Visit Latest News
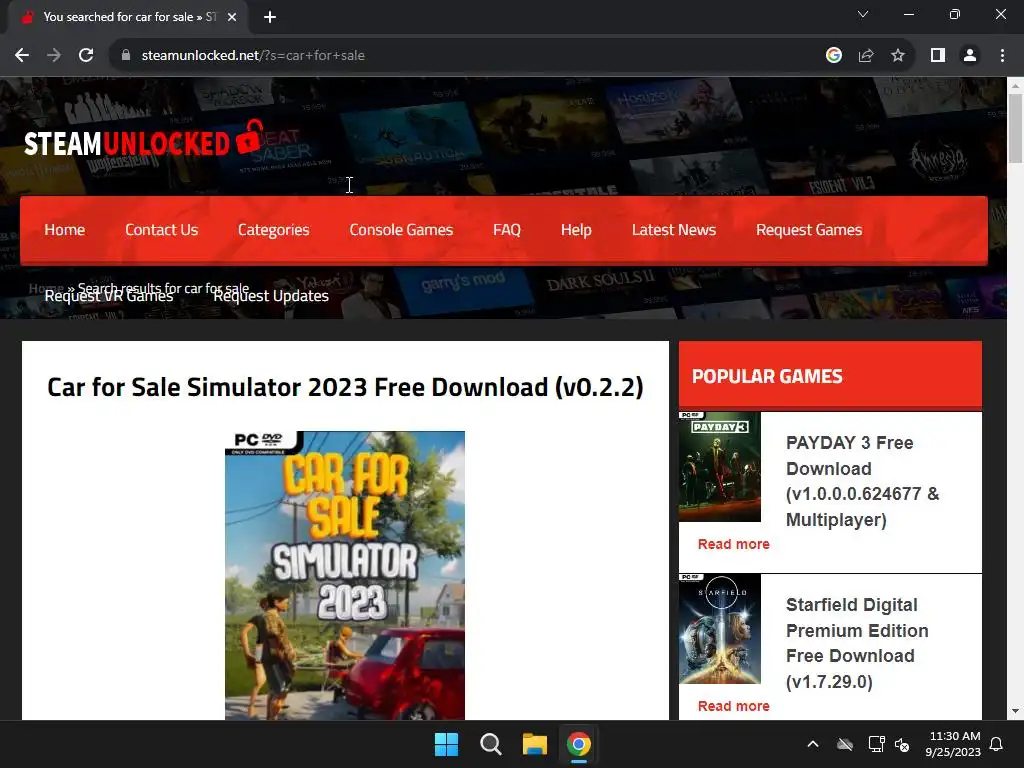1024x768 pixels. [x=674, y=230]
